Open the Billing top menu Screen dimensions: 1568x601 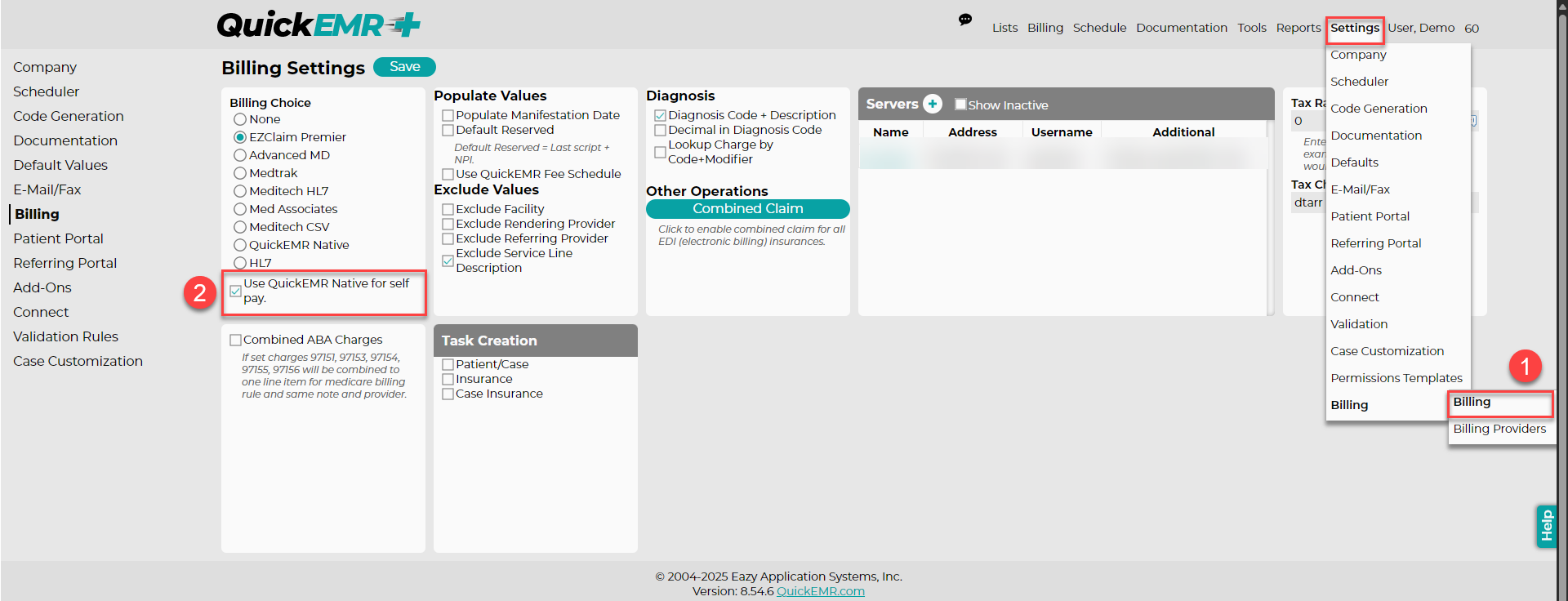[1045, 28]
